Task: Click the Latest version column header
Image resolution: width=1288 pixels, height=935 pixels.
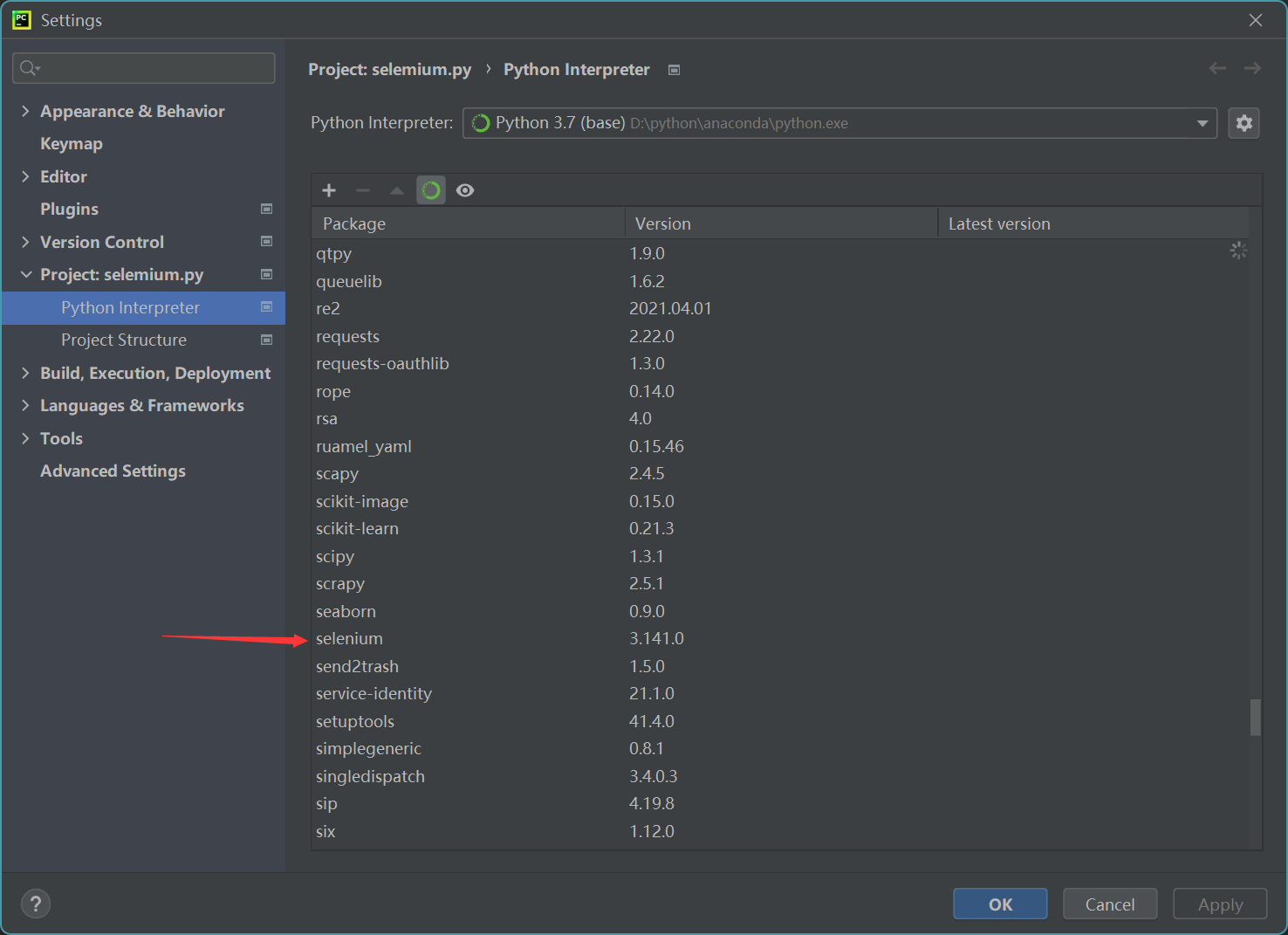Action: coord(1093,223)
